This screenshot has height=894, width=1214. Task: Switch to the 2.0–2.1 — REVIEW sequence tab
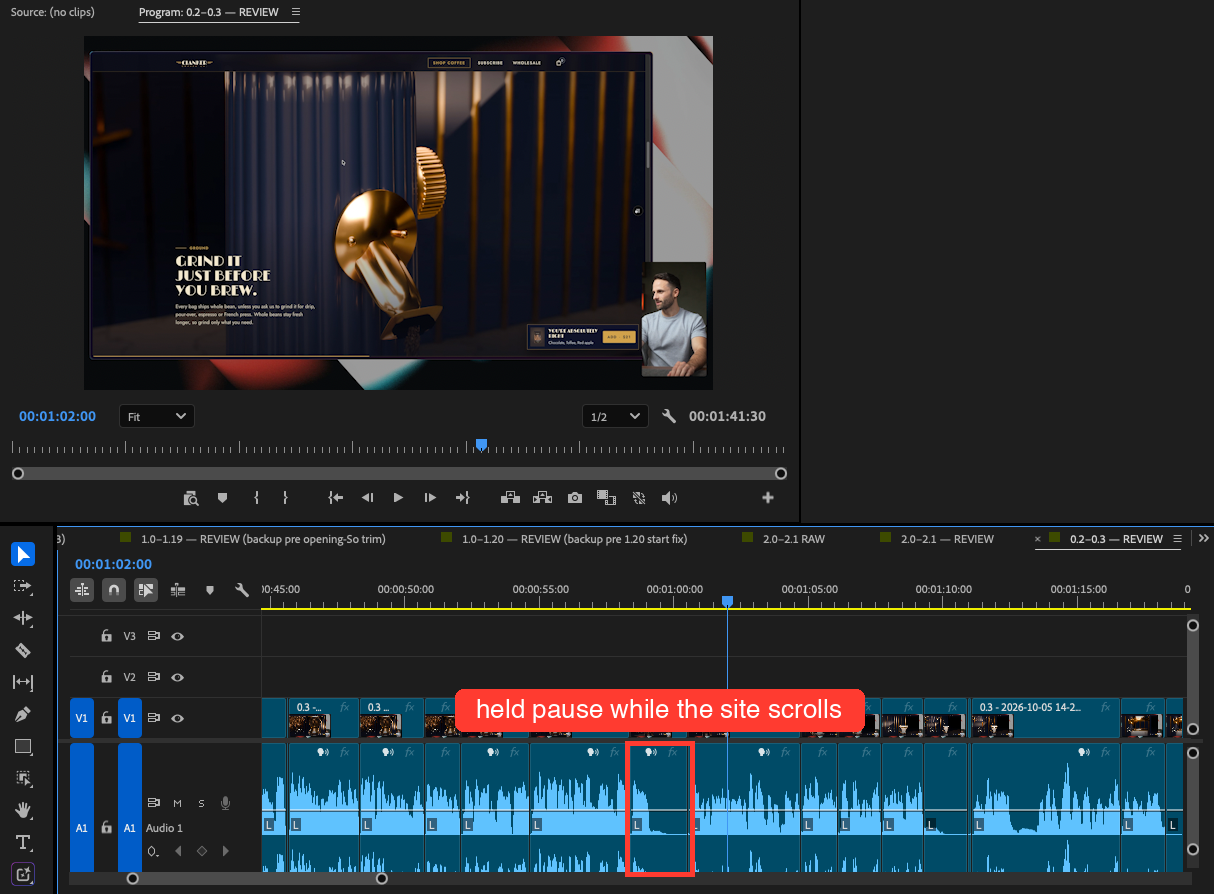947,539
